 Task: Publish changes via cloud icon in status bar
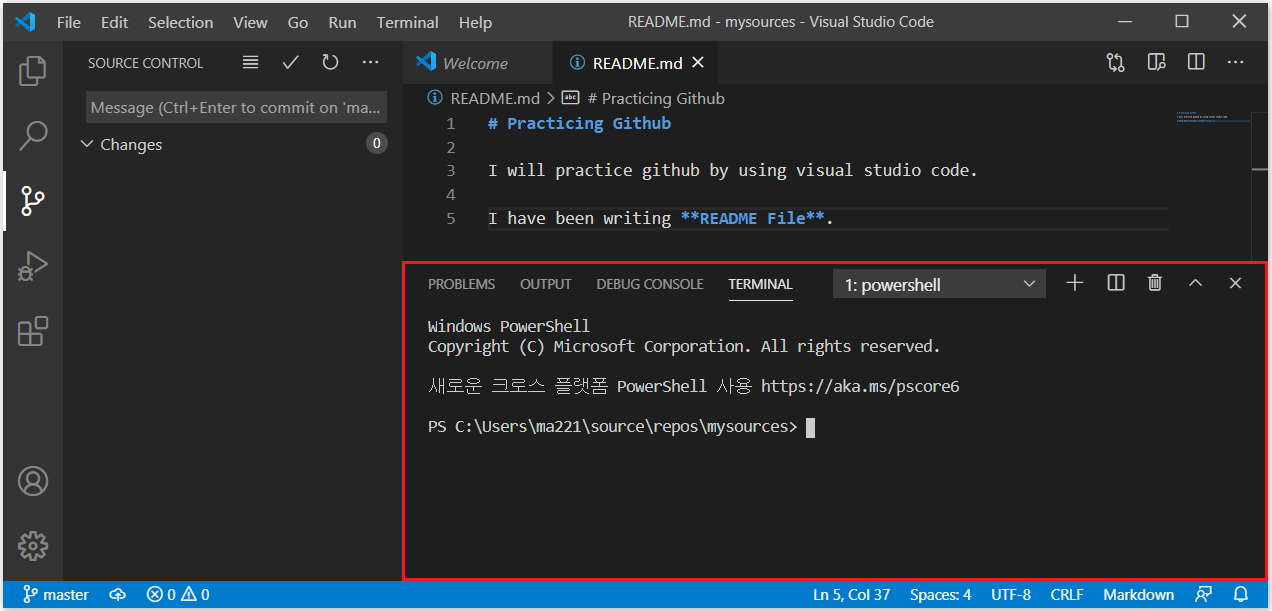(118, 595)
